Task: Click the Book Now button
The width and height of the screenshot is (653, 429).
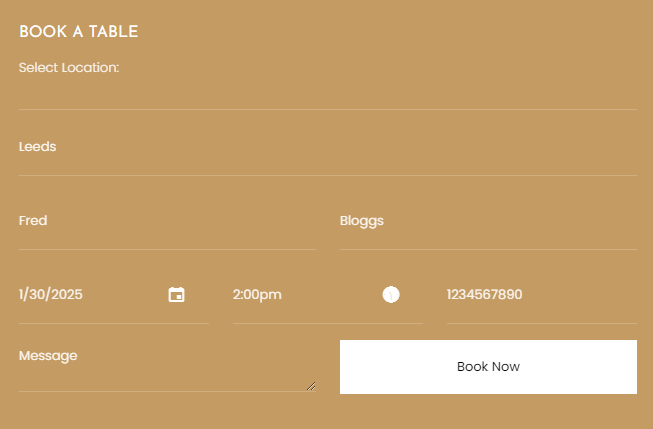Action: [488, 367]
